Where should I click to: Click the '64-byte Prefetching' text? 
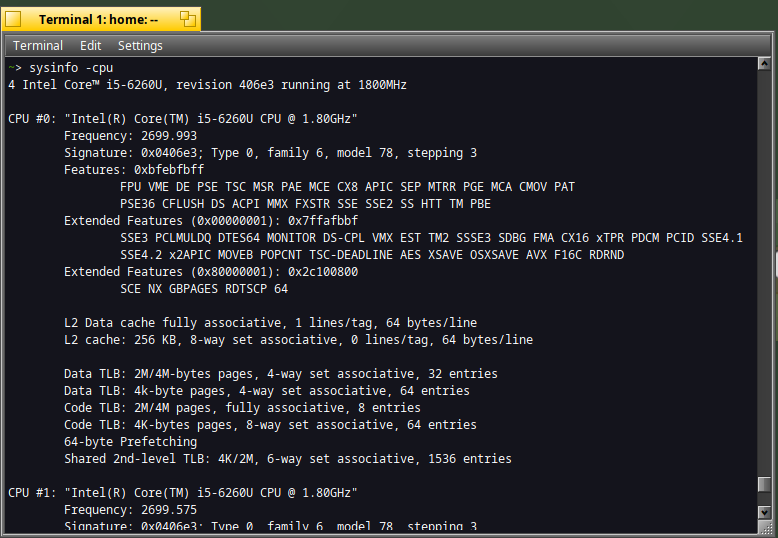tap(130, 442)
